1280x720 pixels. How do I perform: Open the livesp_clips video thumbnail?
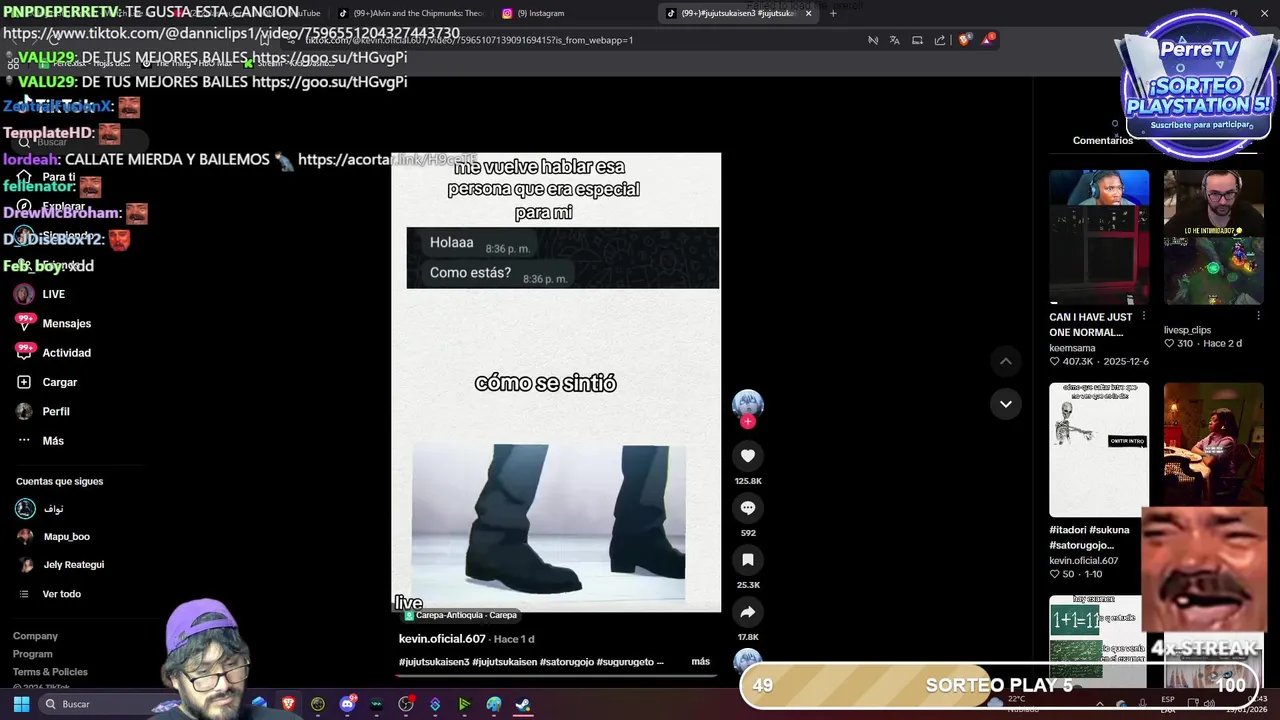(x=1213, y=237)
